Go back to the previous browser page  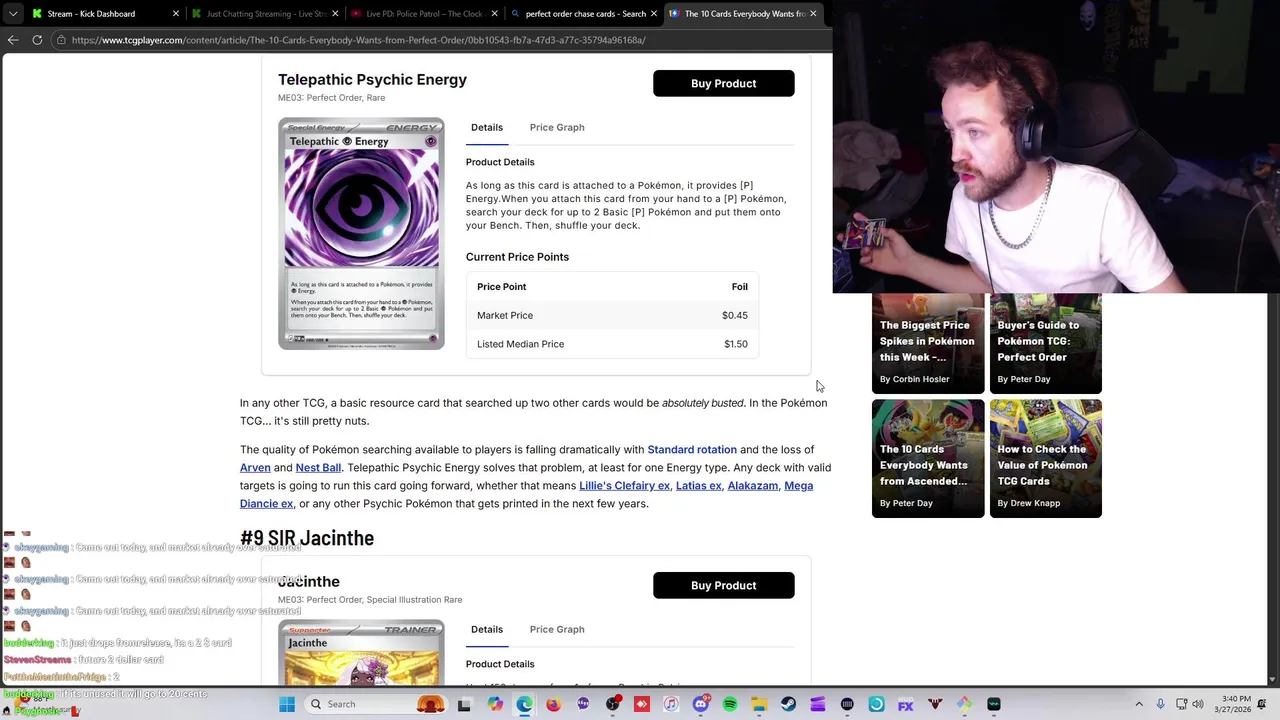12,40
